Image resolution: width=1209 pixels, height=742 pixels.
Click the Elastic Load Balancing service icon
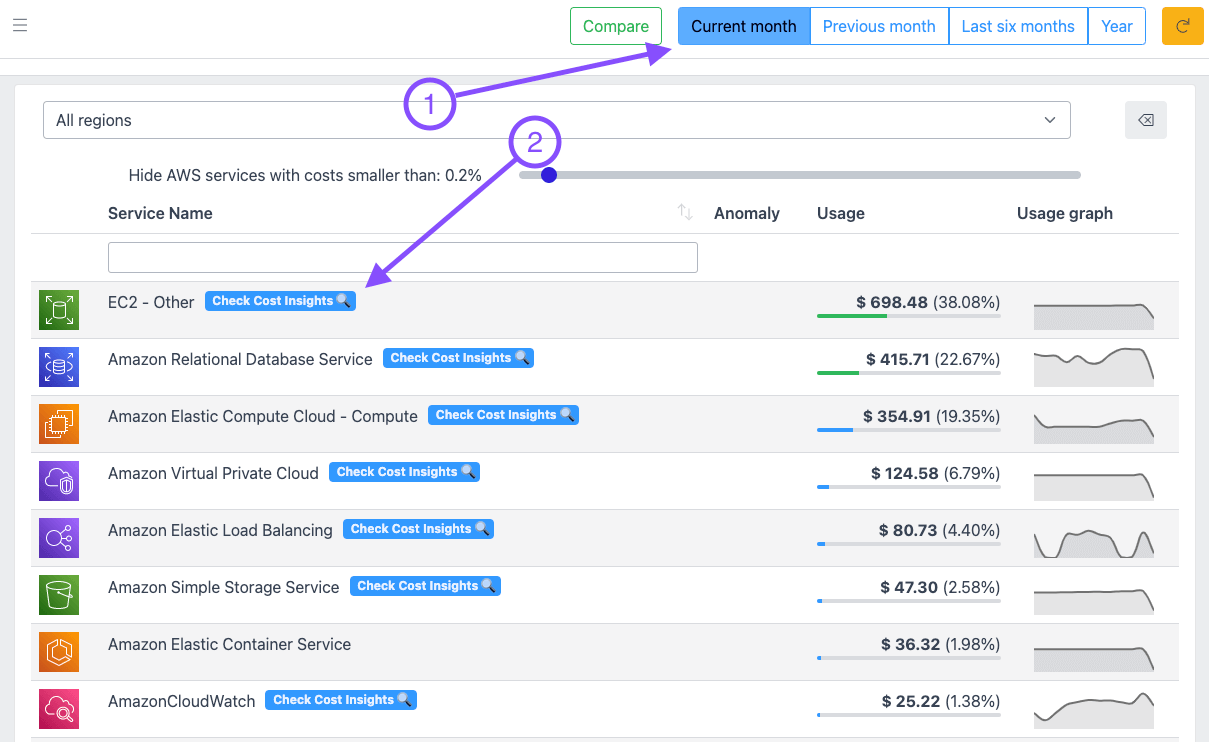(59, 538)
